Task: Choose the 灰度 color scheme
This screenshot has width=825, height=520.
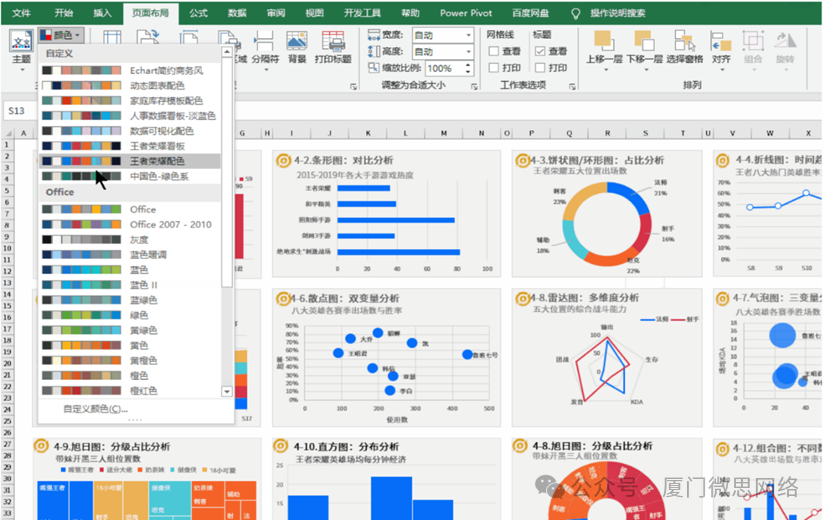Action: pyautogui.click(x=130, y=239)
